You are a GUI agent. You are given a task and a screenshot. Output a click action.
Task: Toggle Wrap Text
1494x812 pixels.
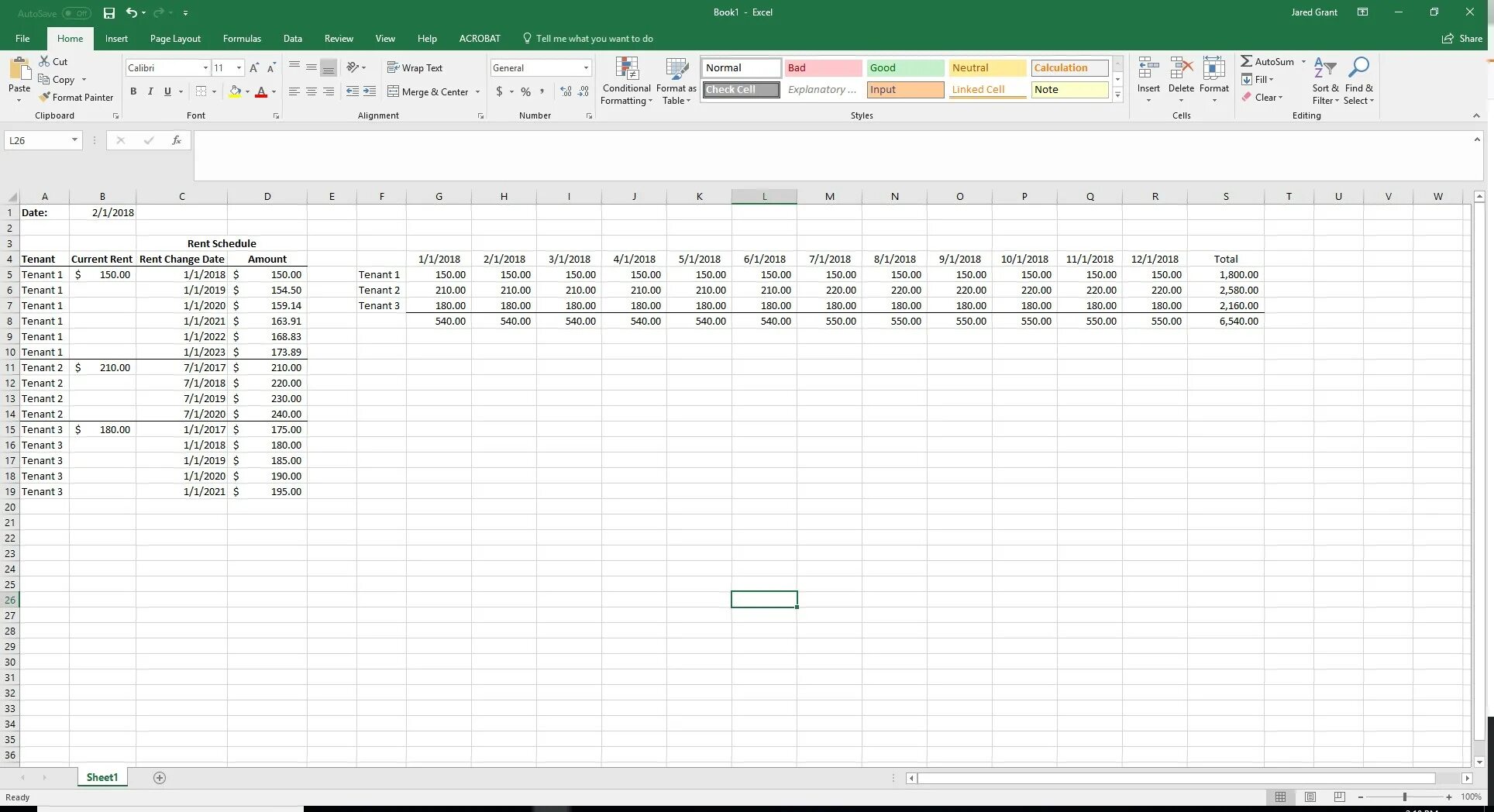[415, 67]
